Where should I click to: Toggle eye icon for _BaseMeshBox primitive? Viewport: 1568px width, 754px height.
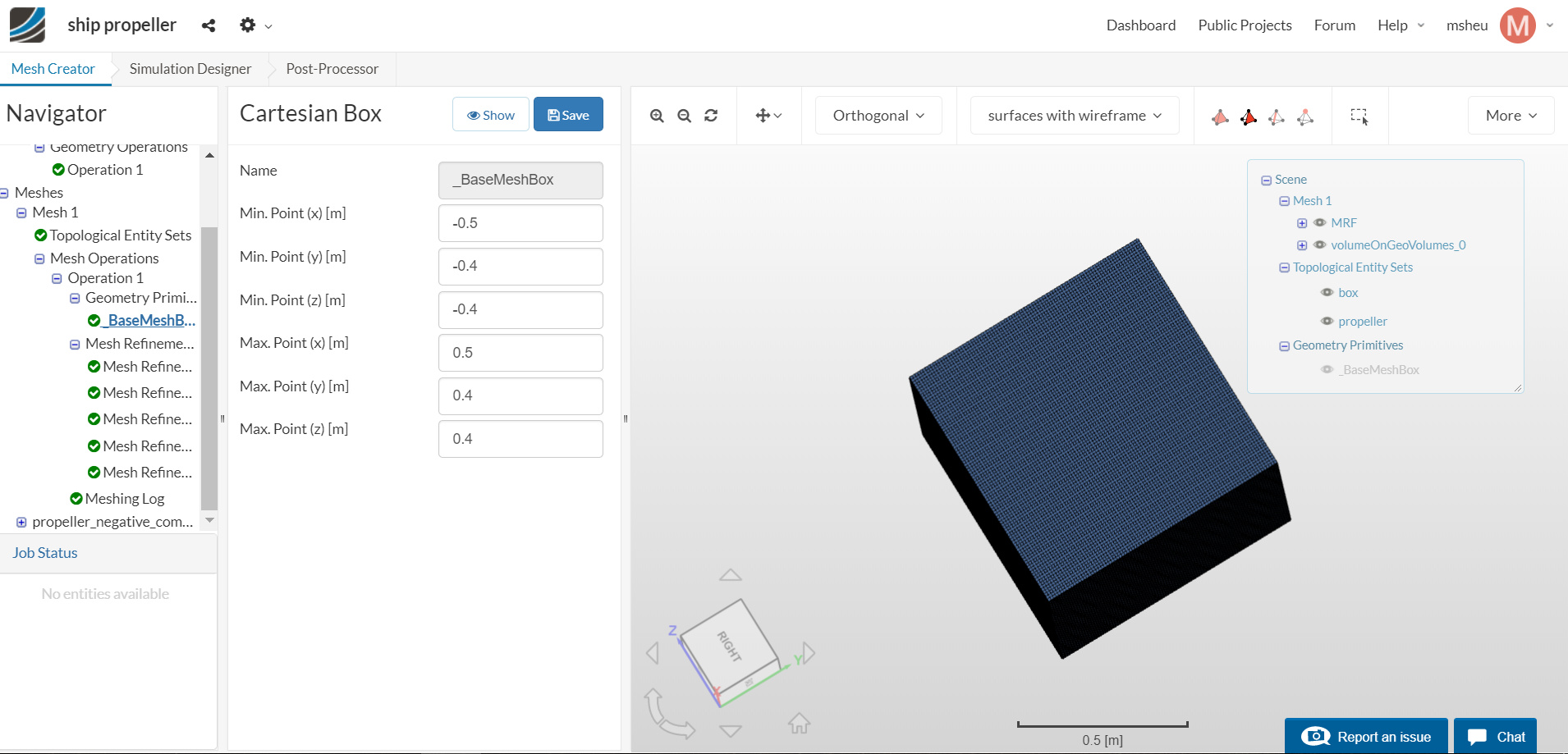pyautogui.click(x=1327, y=369)
